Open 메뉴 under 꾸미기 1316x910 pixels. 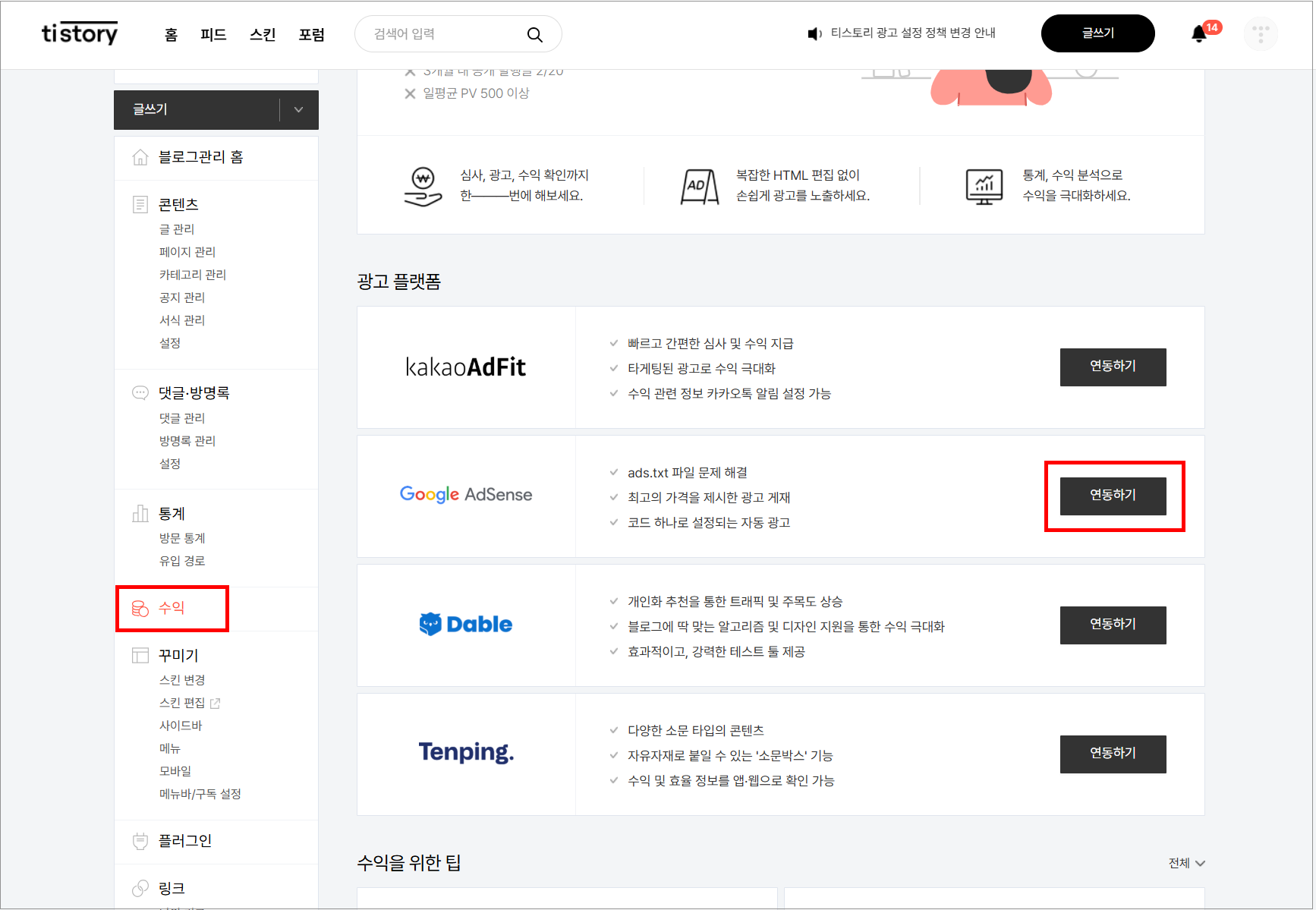(x=170, y=748)
